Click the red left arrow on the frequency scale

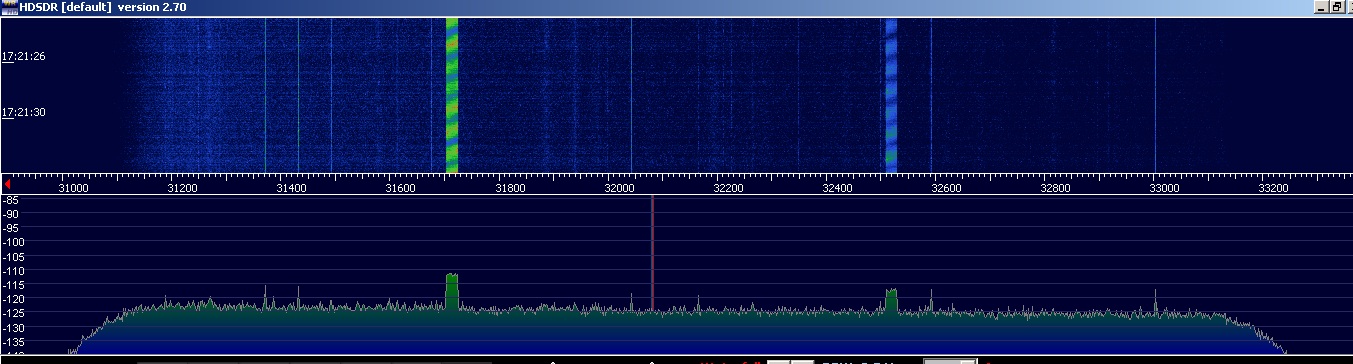(7, 185)
